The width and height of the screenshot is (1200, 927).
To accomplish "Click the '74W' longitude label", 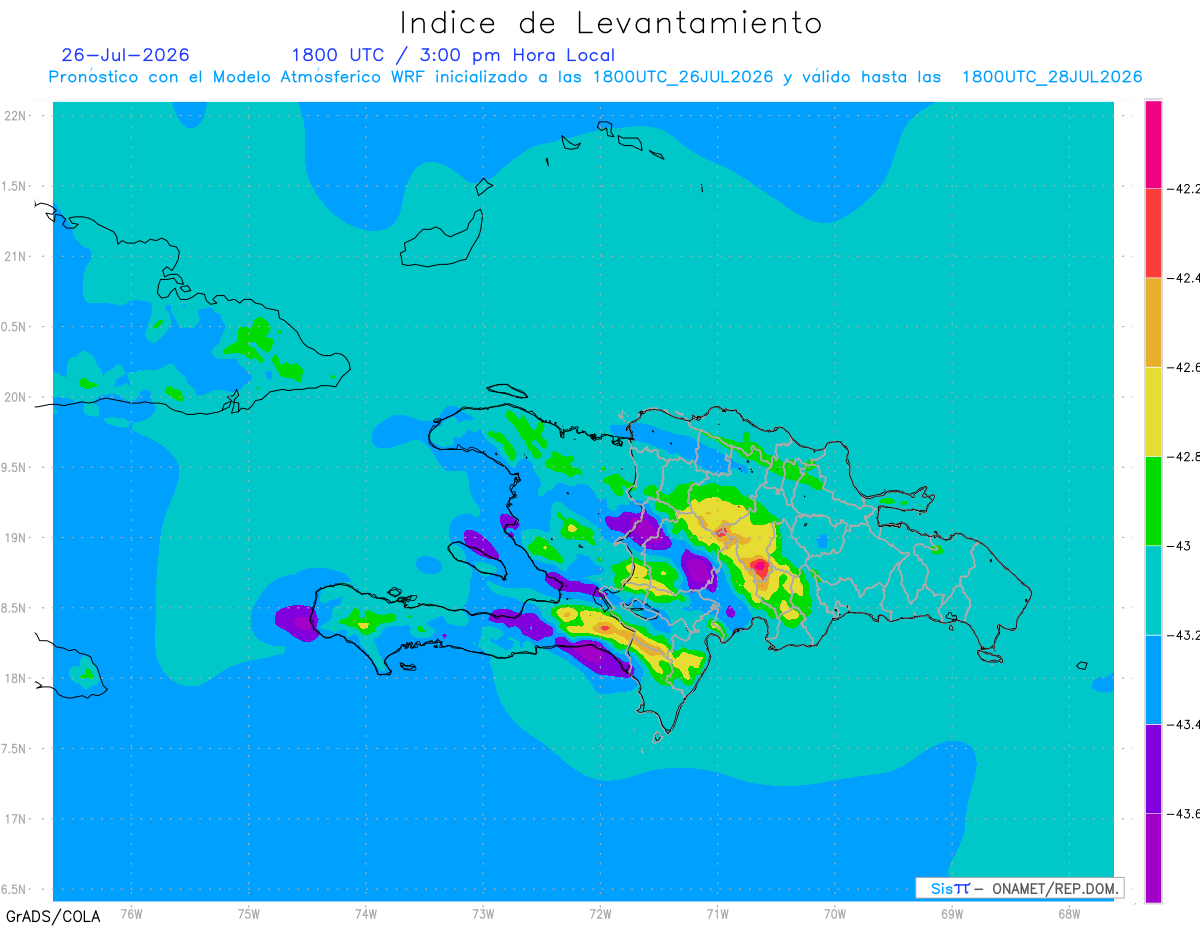I will [366, 913].
